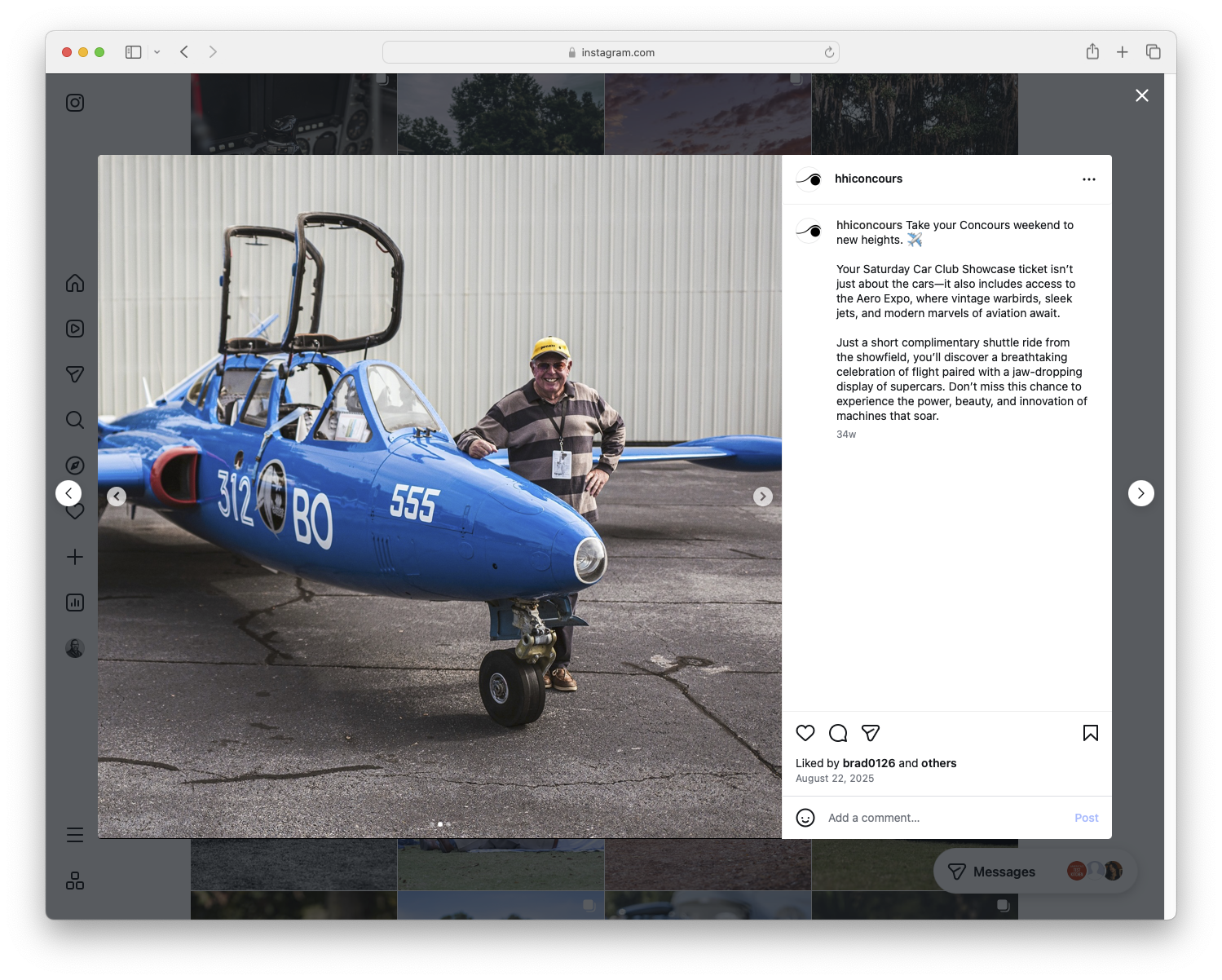Like the post with heart icon
This screenshot has height=980, width=1222.
[x=805, y=733]
